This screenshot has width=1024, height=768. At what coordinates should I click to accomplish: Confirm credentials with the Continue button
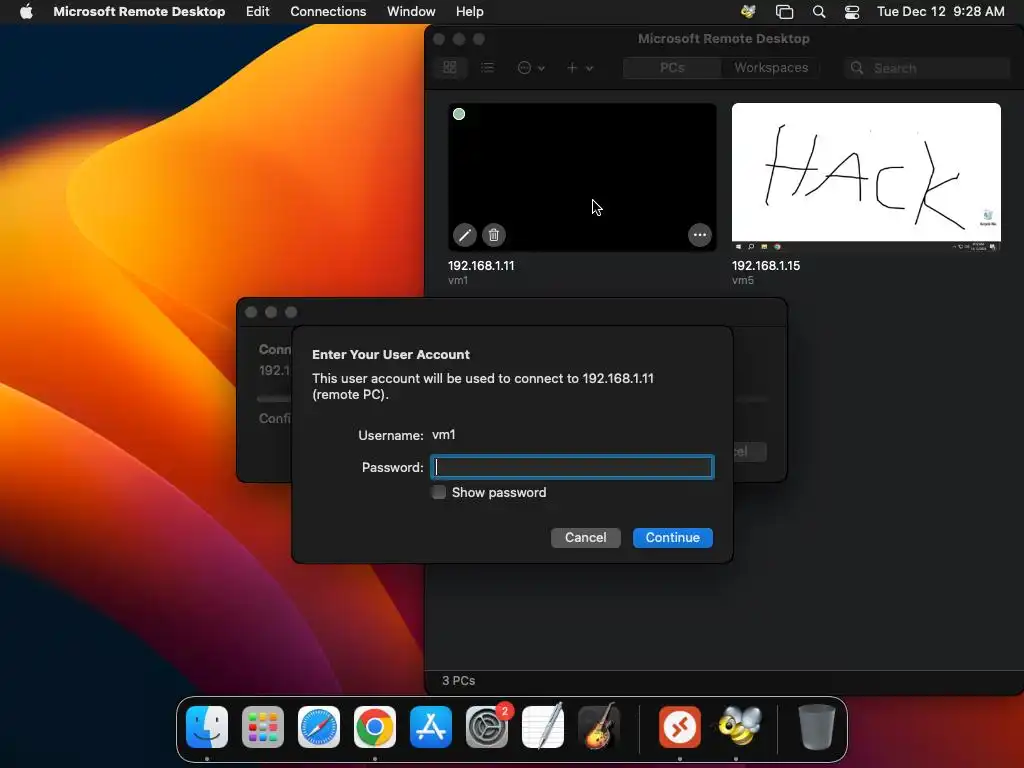[673, 537]
